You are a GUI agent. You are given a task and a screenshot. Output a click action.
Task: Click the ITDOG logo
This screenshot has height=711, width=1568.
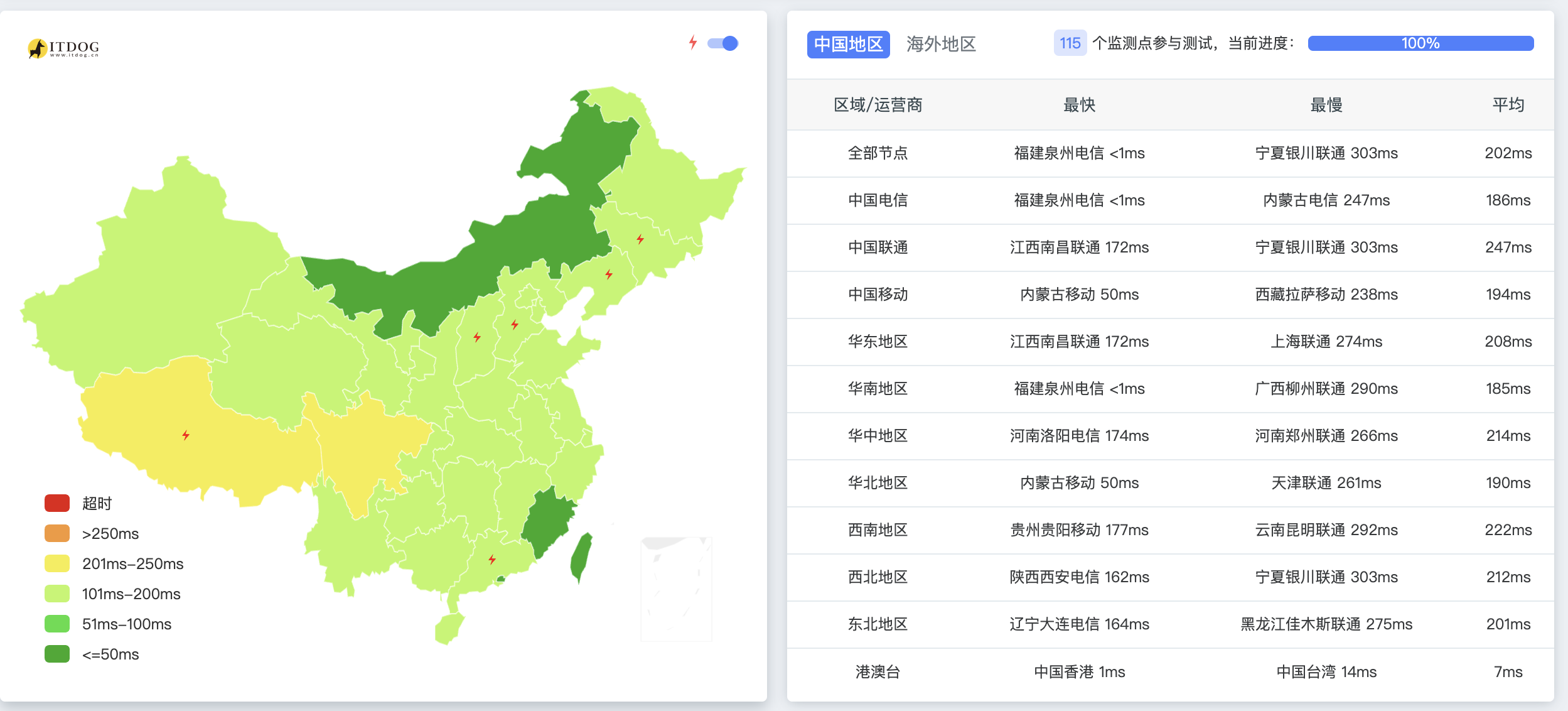pyautogui.click(x=64, y=48)
